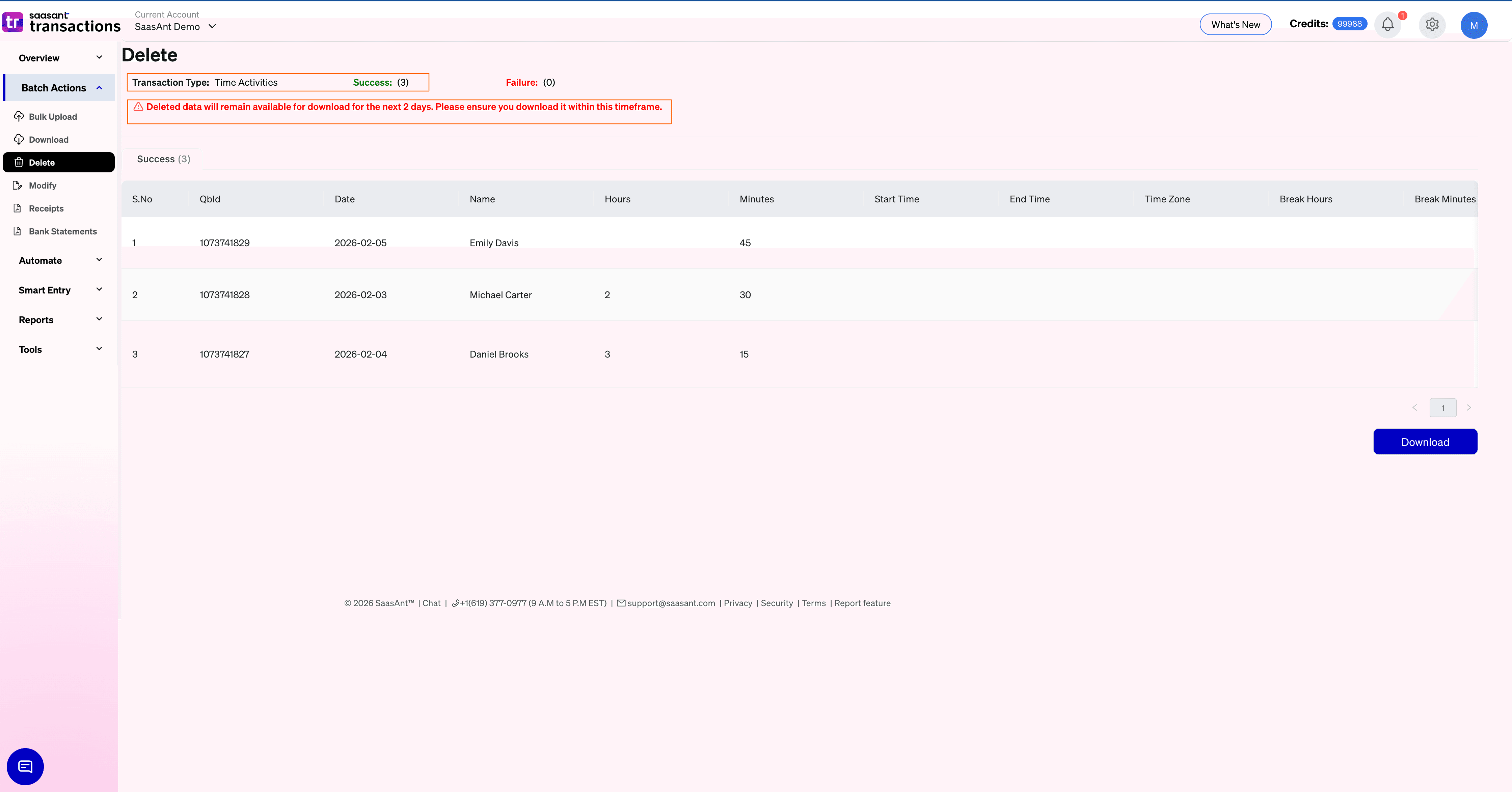Expand the Tools section
Screen dimensions: 1512x792
pyautogui.click(x=59, y=349)
